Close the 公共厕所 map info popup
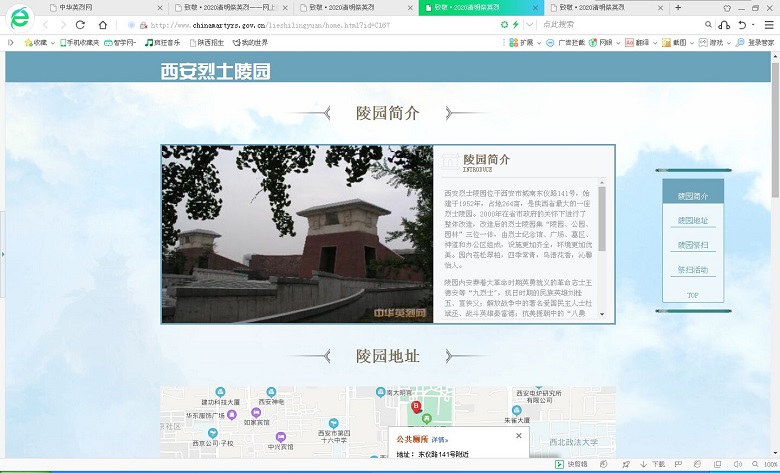780x473 pixels. tap(518, 436)
